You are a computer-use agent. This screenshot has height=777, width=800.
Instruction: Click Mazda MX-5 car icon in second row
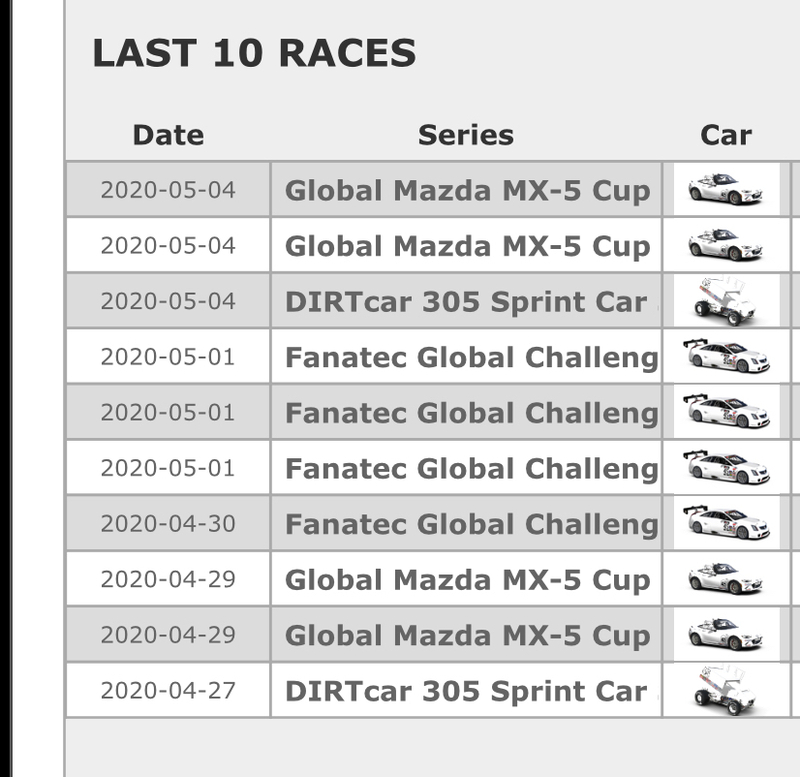pyautogui.click(x=726, y=245)
